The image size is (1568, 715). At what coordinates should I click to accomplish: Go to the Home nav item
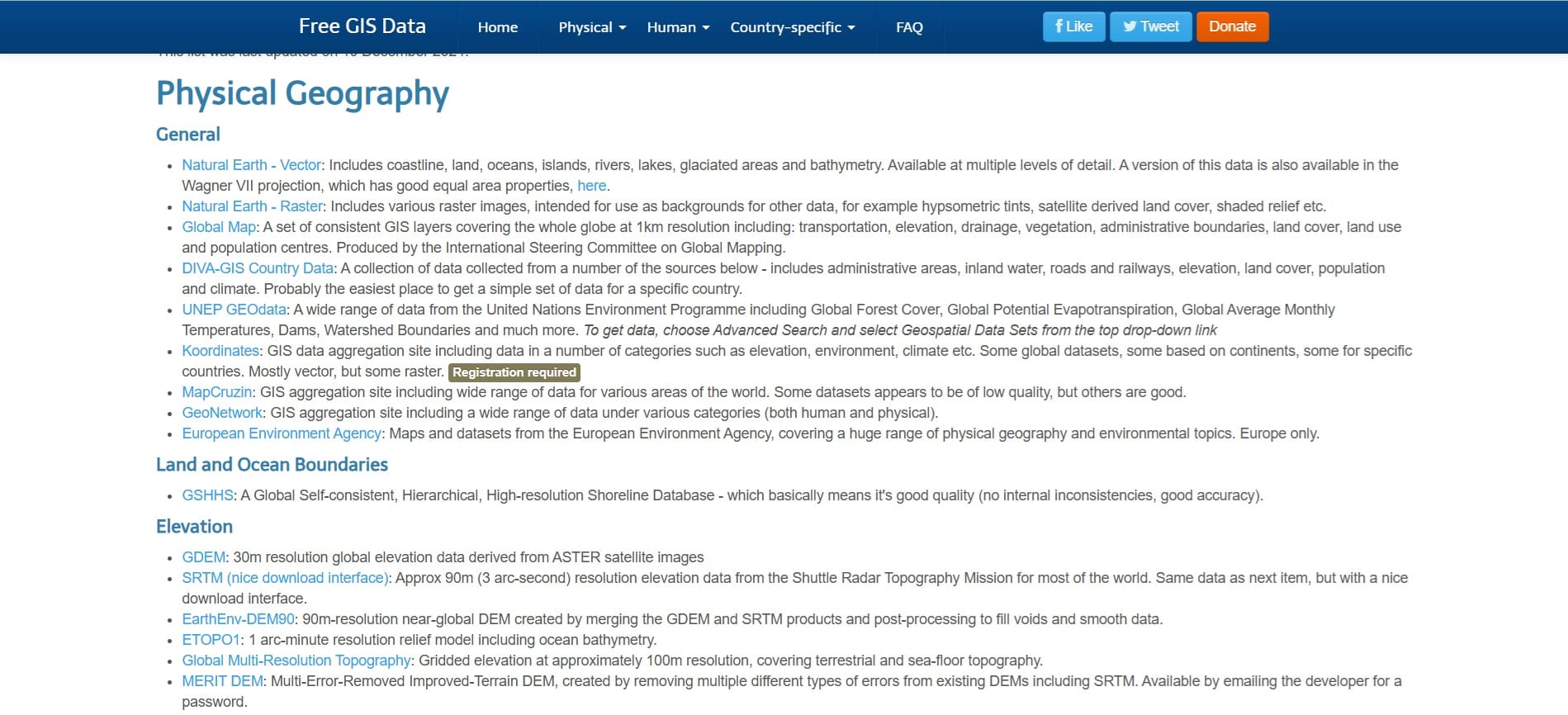498,27
